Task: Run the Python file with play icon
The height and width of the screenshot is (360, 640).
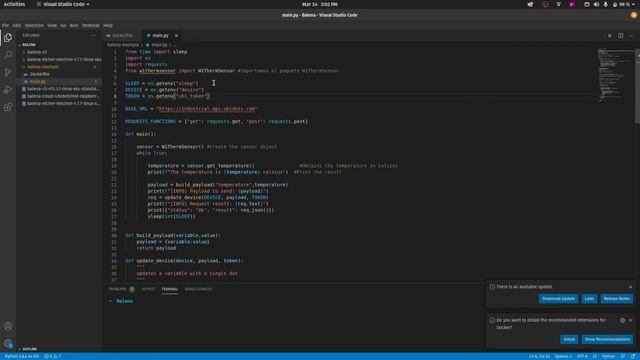Action: point(610,36)
